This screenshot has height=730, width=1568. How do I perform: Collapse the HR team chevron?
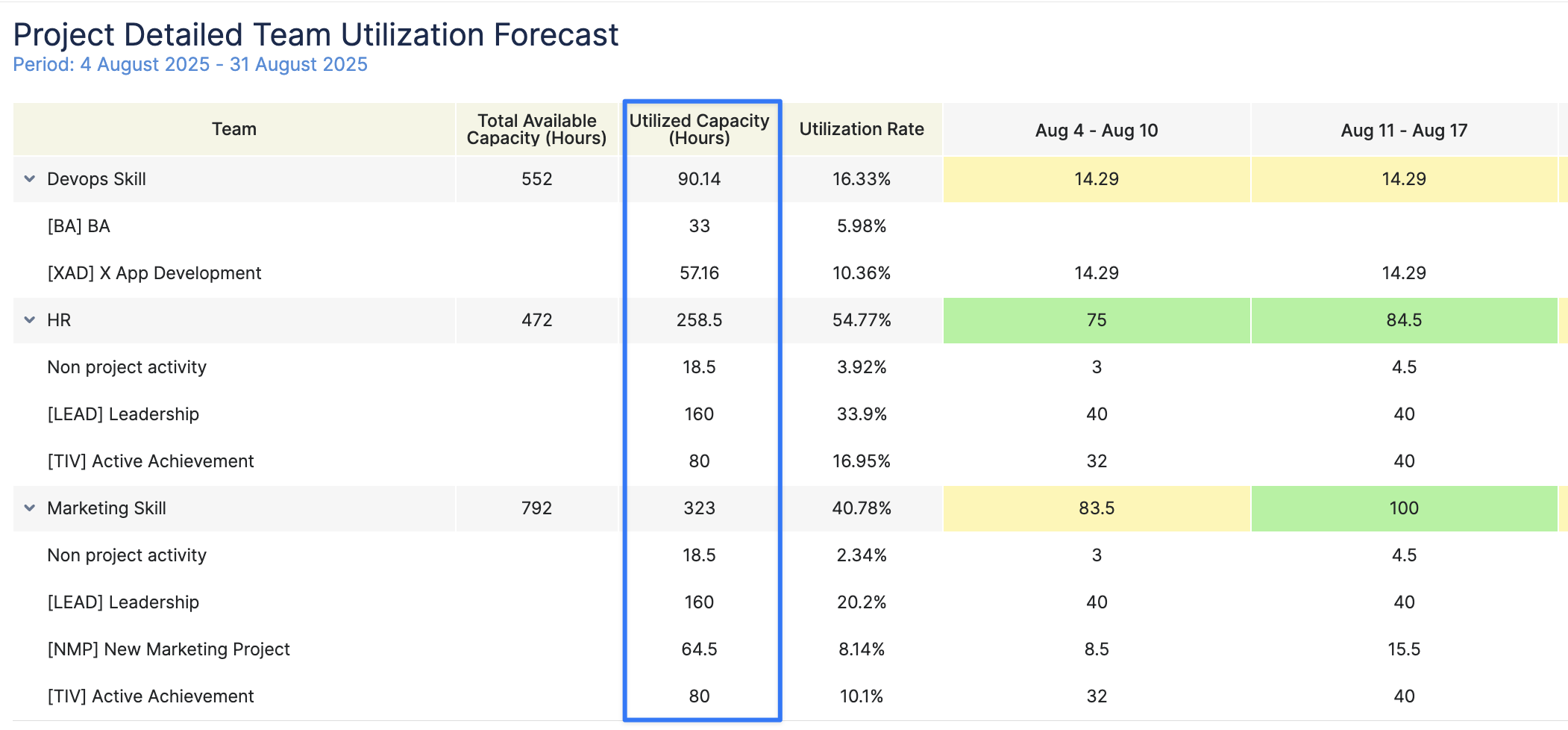coord(30,320)
